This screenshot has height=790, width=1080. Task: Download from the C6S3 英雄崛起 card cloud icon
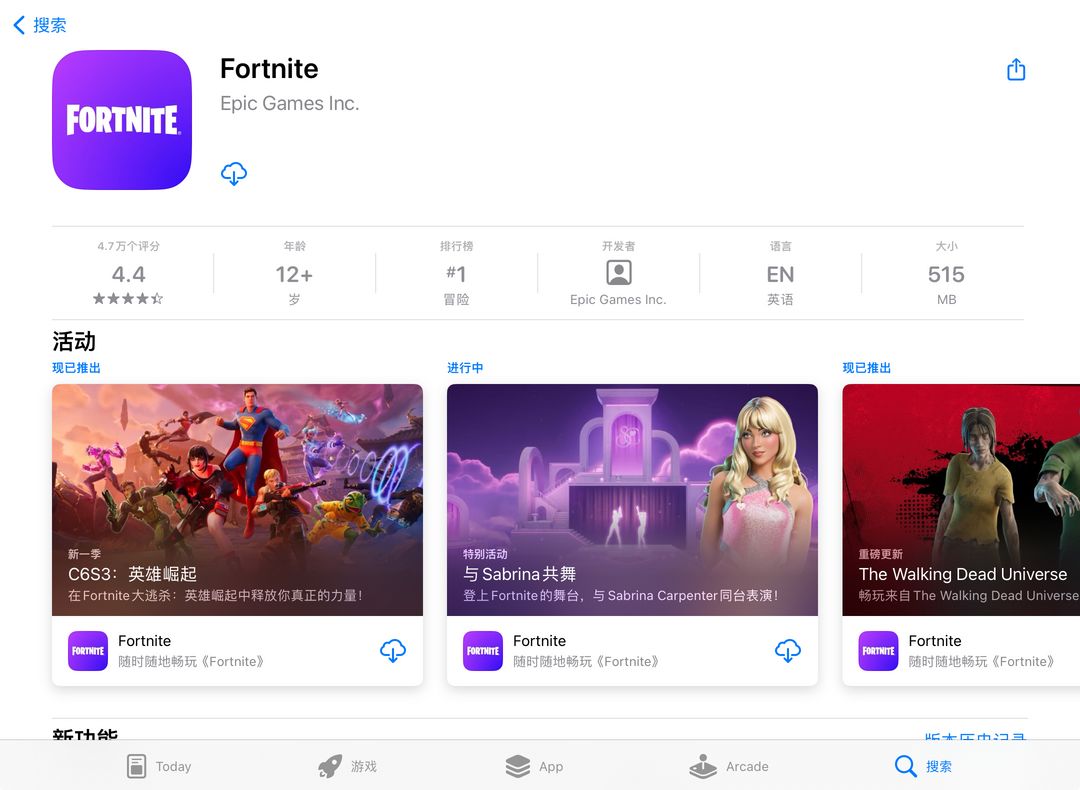point(393,650)
